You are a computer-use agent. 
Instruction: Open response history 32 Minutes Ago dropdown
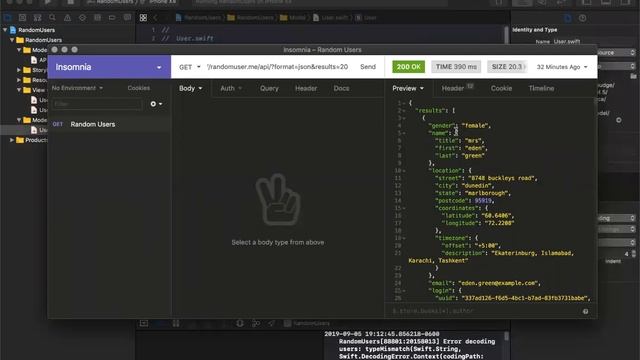point(562,67)
